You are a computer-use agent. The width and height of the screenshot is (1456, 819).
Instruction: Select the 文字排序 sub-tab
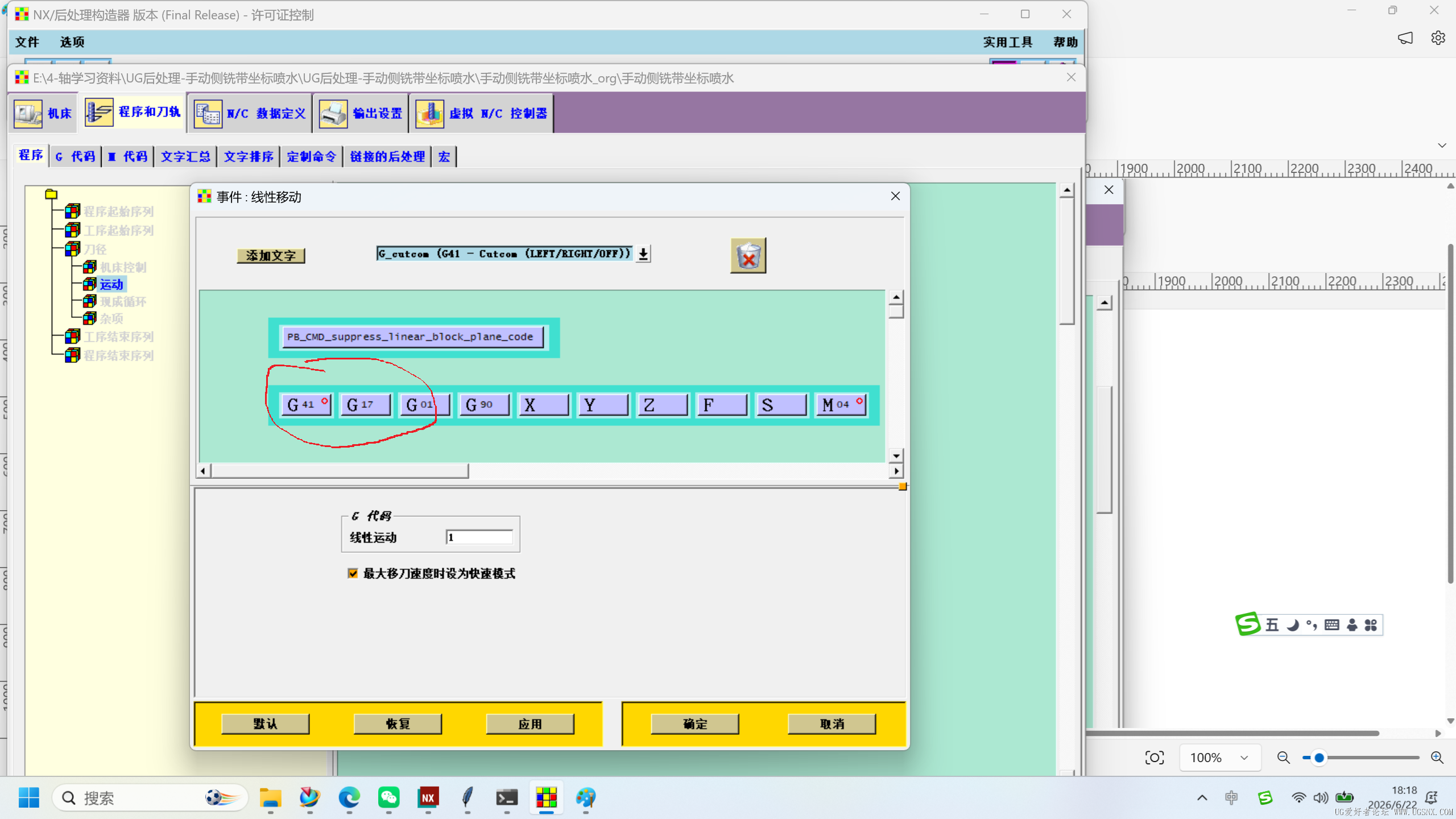249,156
